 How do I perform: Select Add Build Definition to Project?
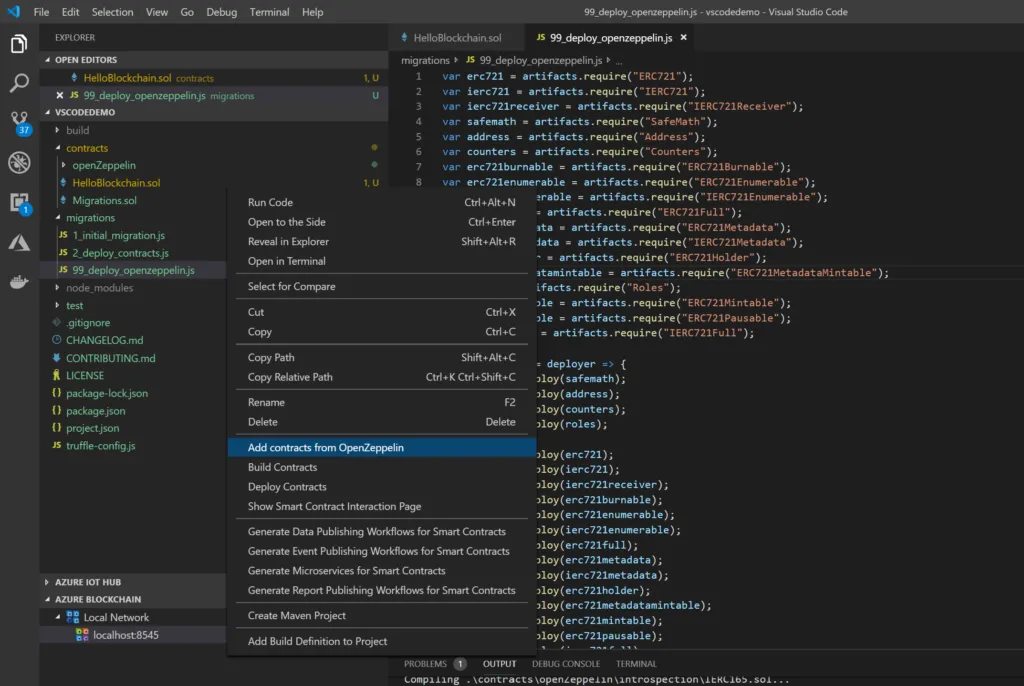pos(381,642)
